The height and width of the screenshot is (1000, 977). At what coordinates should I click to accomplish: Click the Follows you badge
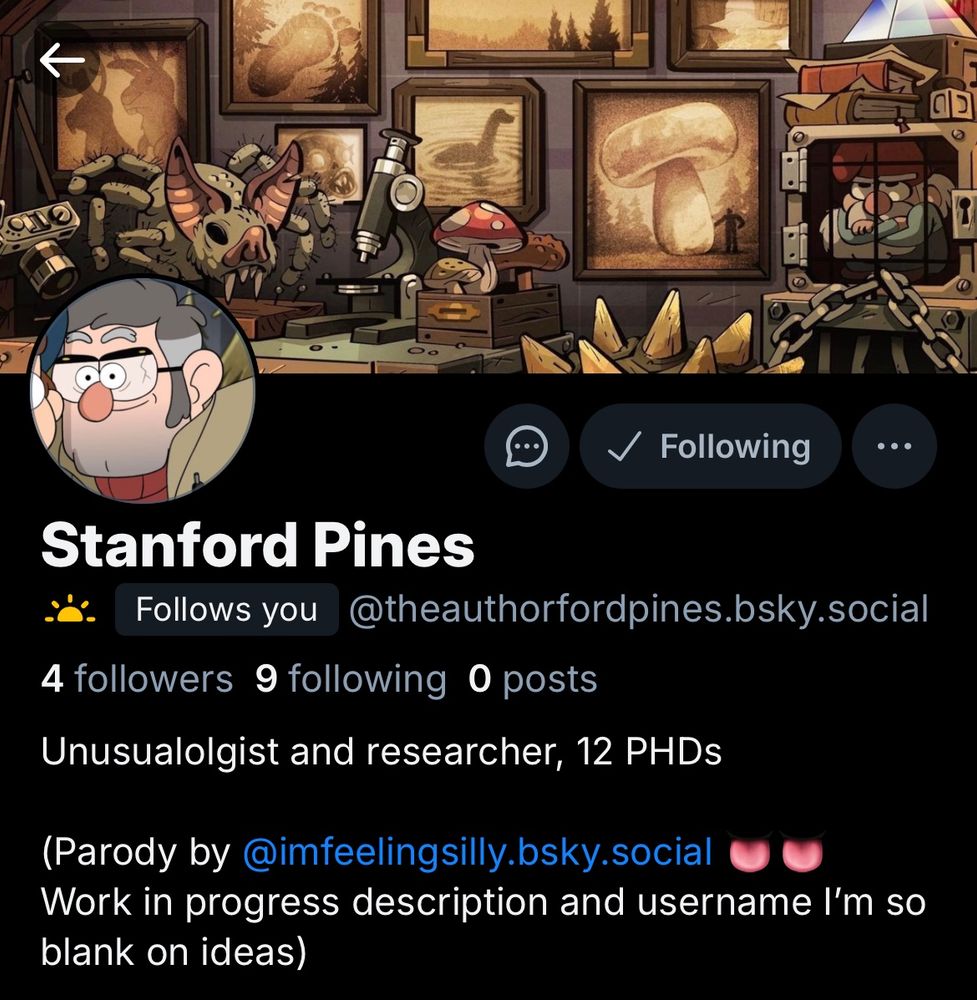[226, 610]
